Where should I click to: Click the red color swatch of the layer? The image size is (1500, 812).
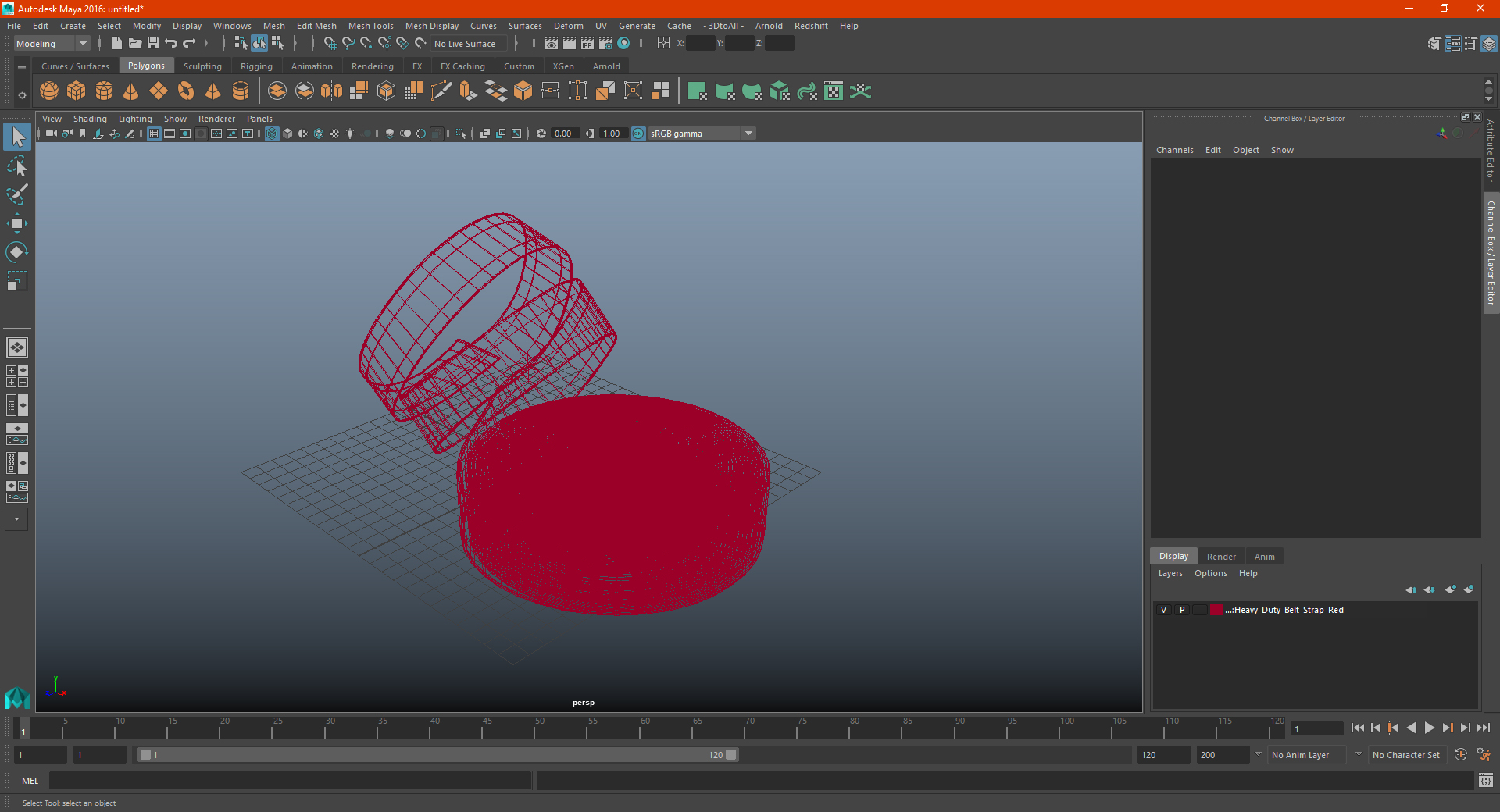point(1216,610)
